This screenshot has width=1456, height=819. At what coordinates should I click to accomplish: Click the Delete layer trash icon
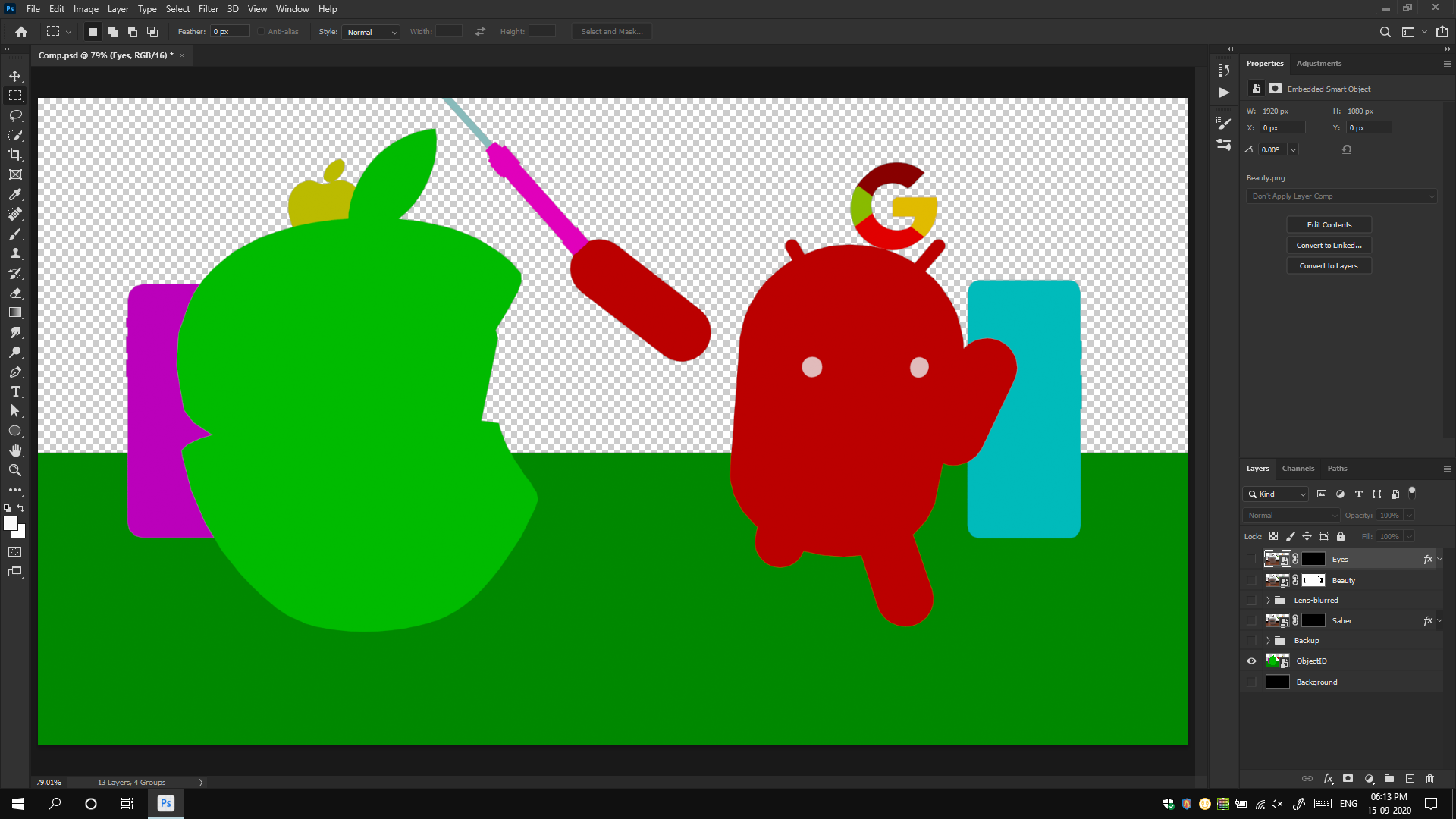[1430, 779]
